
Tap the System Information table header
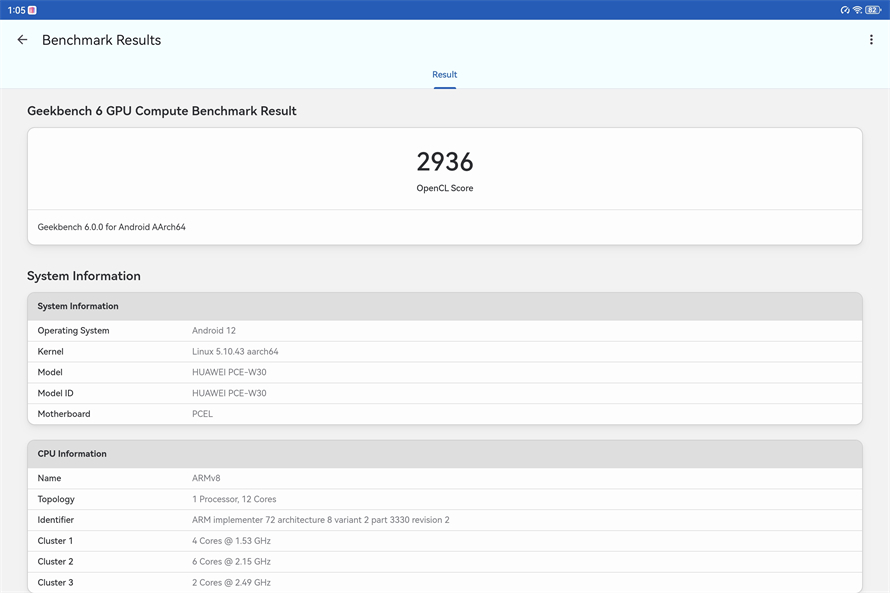[445, 306]
